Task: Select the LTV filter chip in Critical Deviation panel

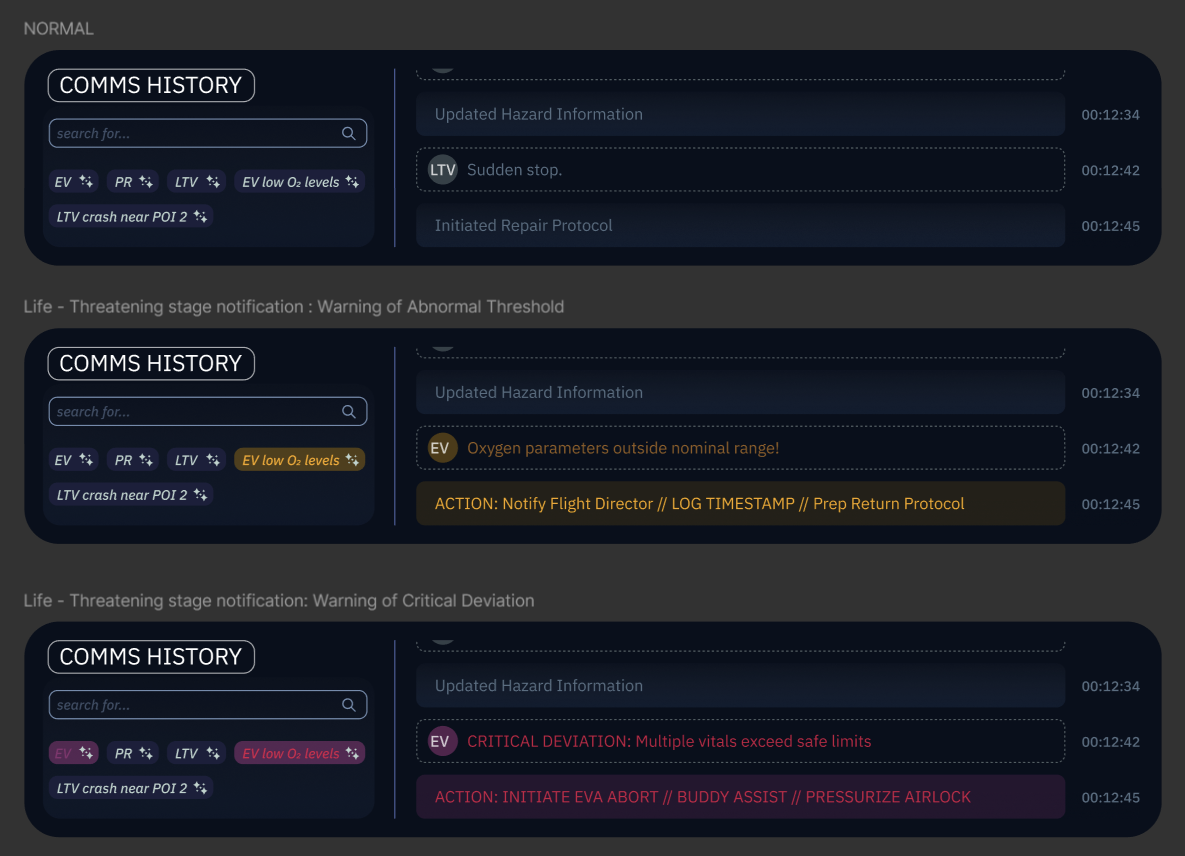Action: [x=196, y=753]
